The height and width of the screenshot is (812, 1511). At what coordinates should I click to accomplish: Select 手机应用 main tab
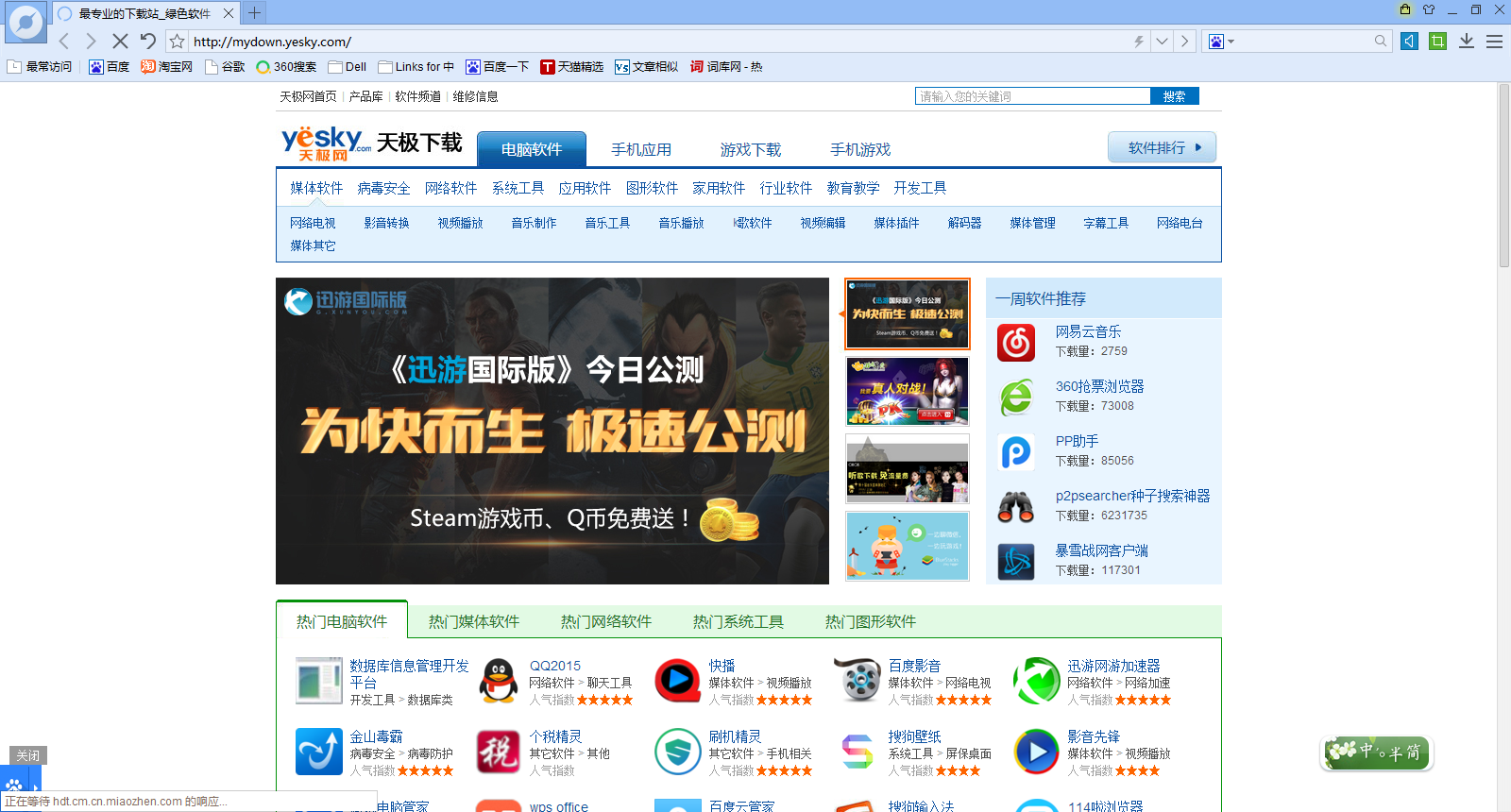tap(641, 149)
